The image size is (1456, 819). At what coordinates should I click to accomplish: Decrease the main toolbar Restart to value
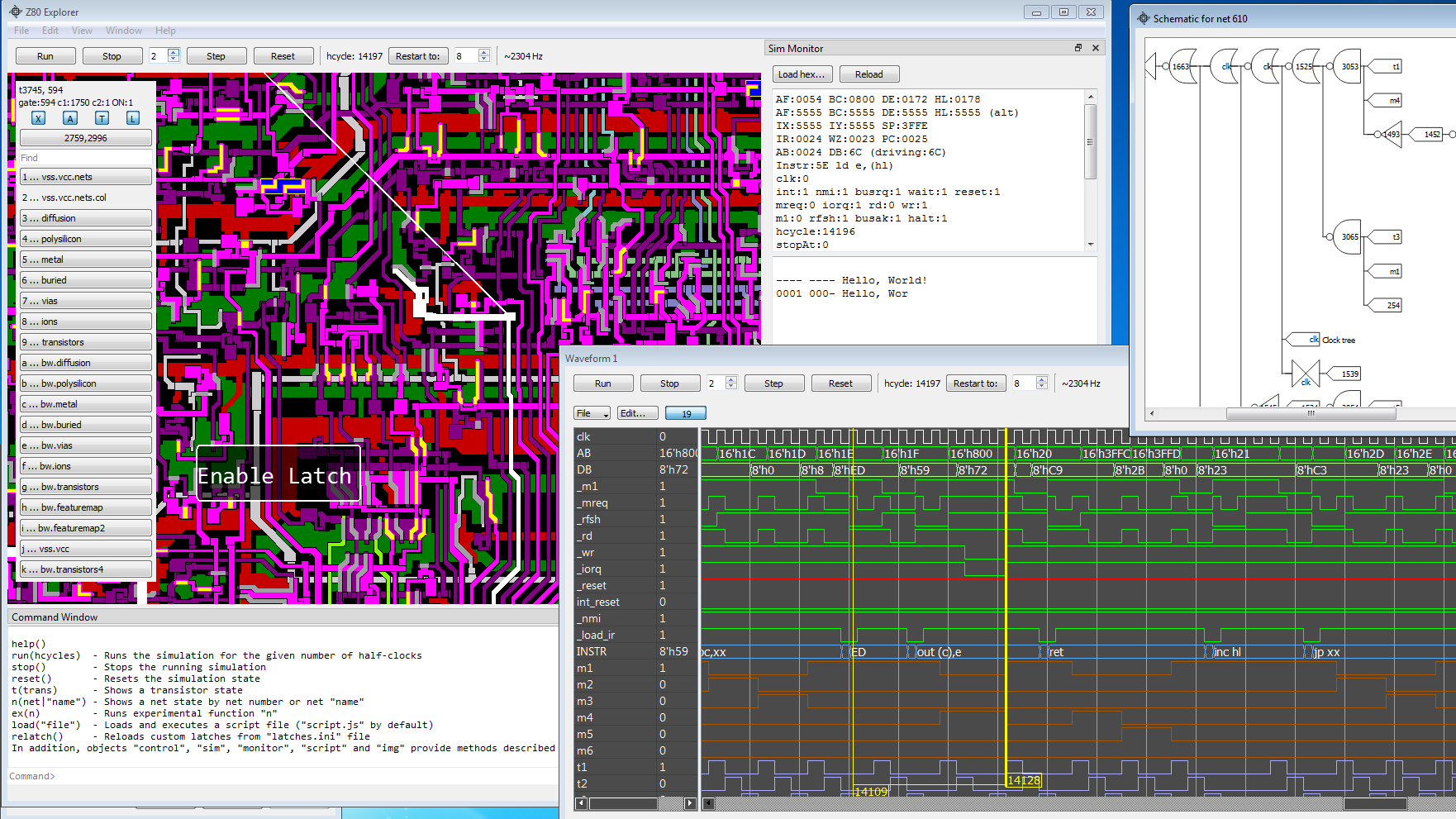[484, 60]
